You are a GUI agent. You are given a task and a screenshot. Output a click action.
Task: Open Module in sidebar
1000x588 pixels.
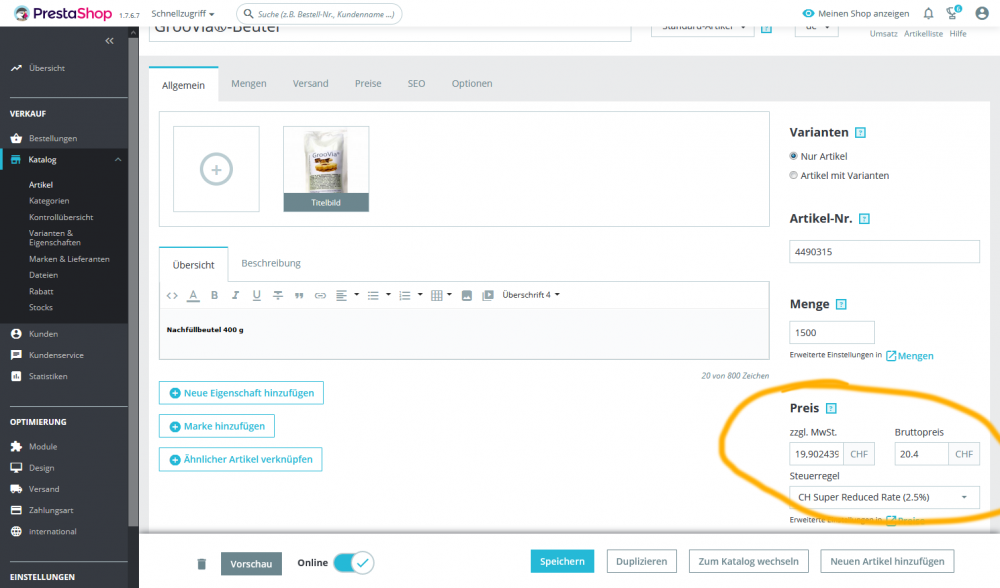(x=43, y=447)
